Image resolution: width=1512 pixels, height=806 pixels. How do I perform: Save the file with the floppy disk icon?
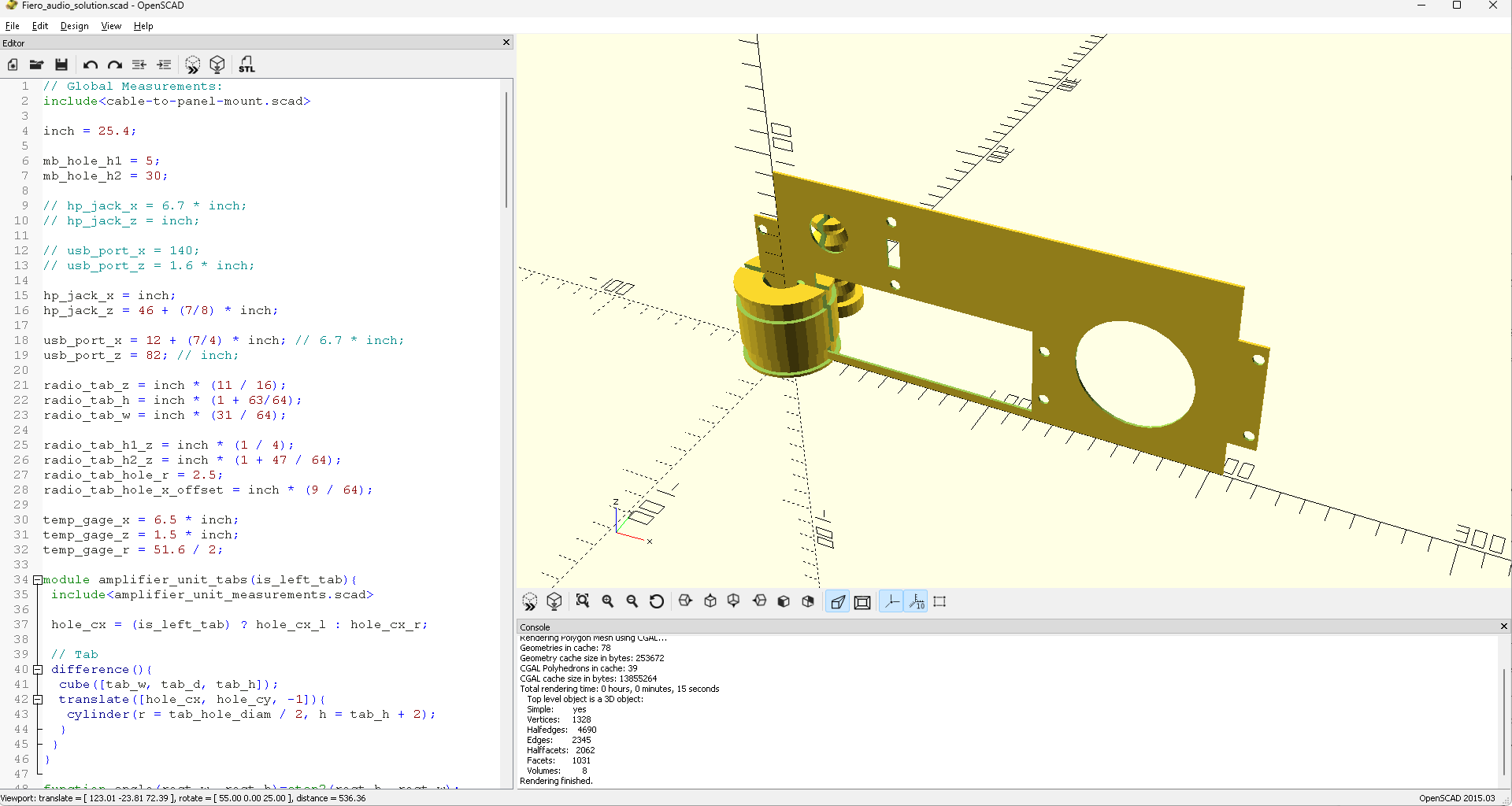(61, 65)
